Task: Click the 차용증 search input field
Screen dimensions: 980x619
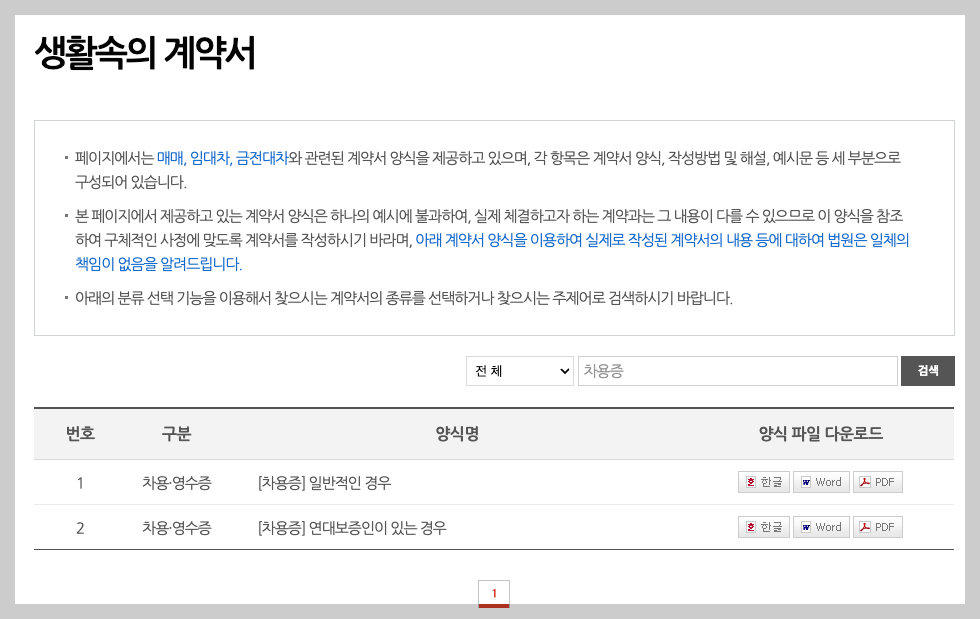Action: tap(738, 370)
